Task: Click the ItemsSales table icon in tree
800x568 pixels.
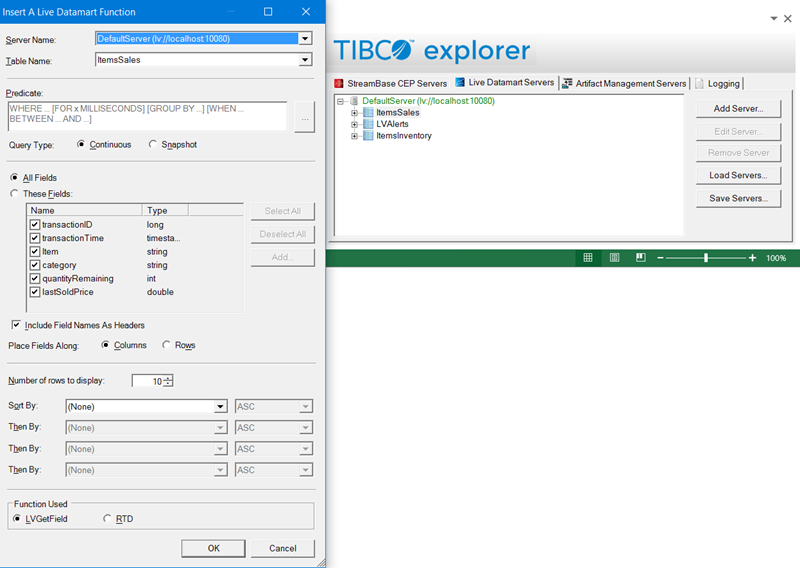Action: (x=367, y=113)
